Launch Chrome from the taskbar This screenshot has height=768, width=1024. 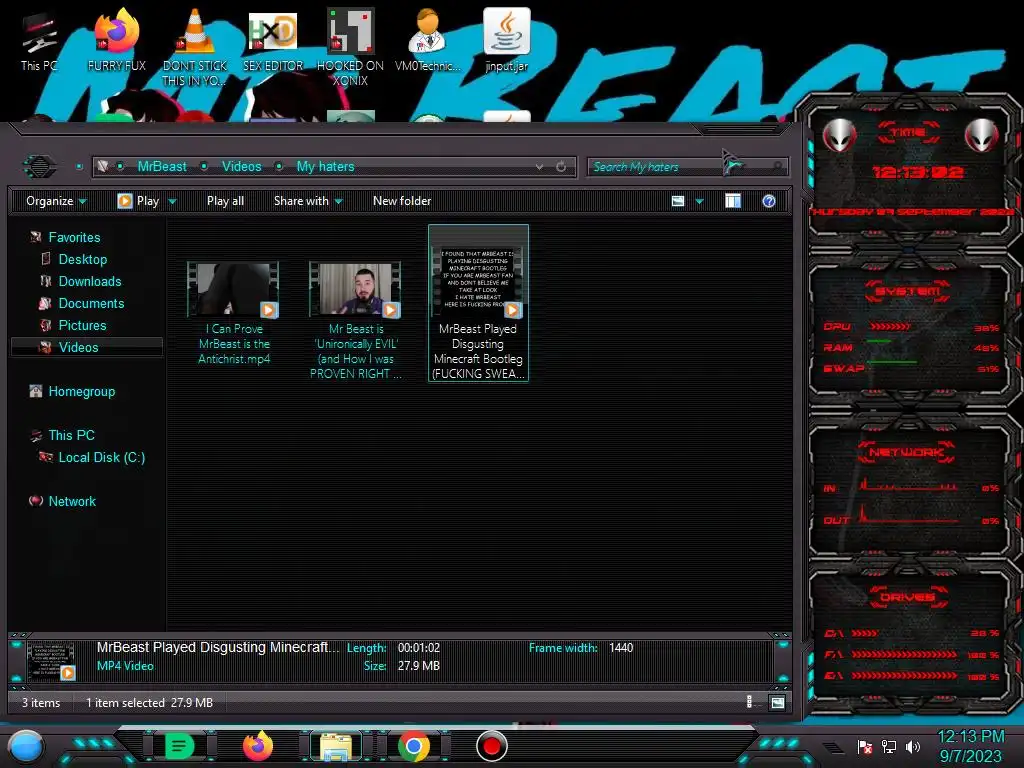click(x=414, y=746)
